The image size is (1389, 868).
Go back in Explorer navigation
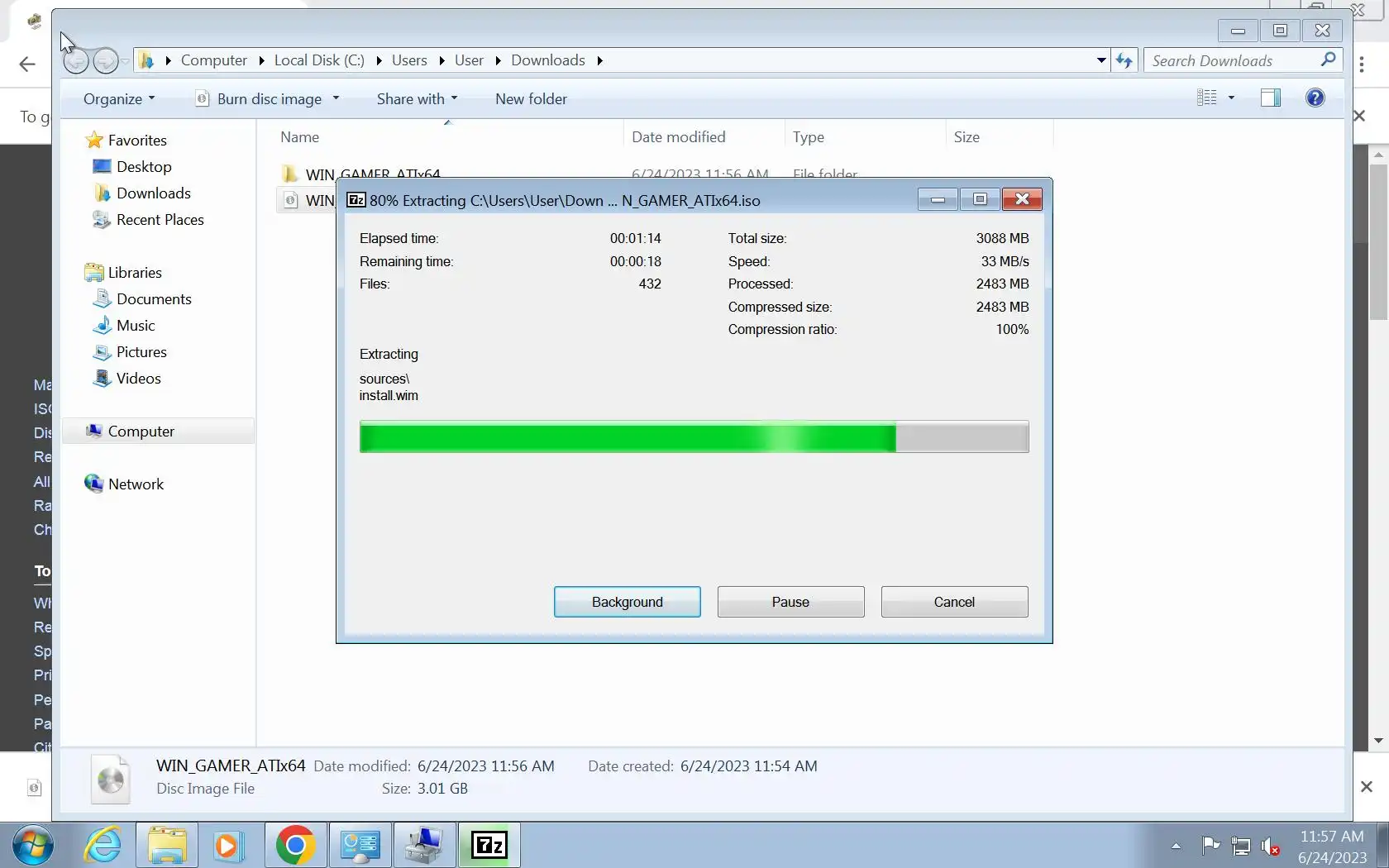pyautogui.click(x=75, y=60)
